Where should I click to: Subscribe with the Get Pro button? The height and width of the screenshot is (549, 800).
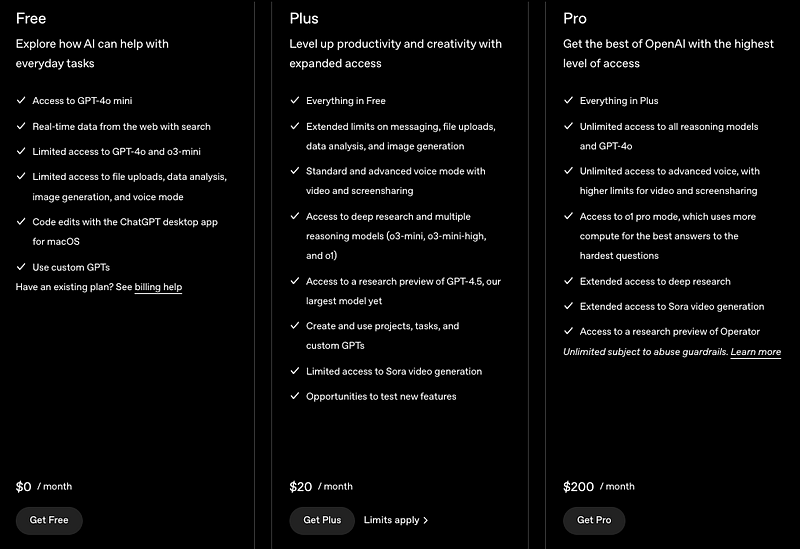click(x=594, y=520)
